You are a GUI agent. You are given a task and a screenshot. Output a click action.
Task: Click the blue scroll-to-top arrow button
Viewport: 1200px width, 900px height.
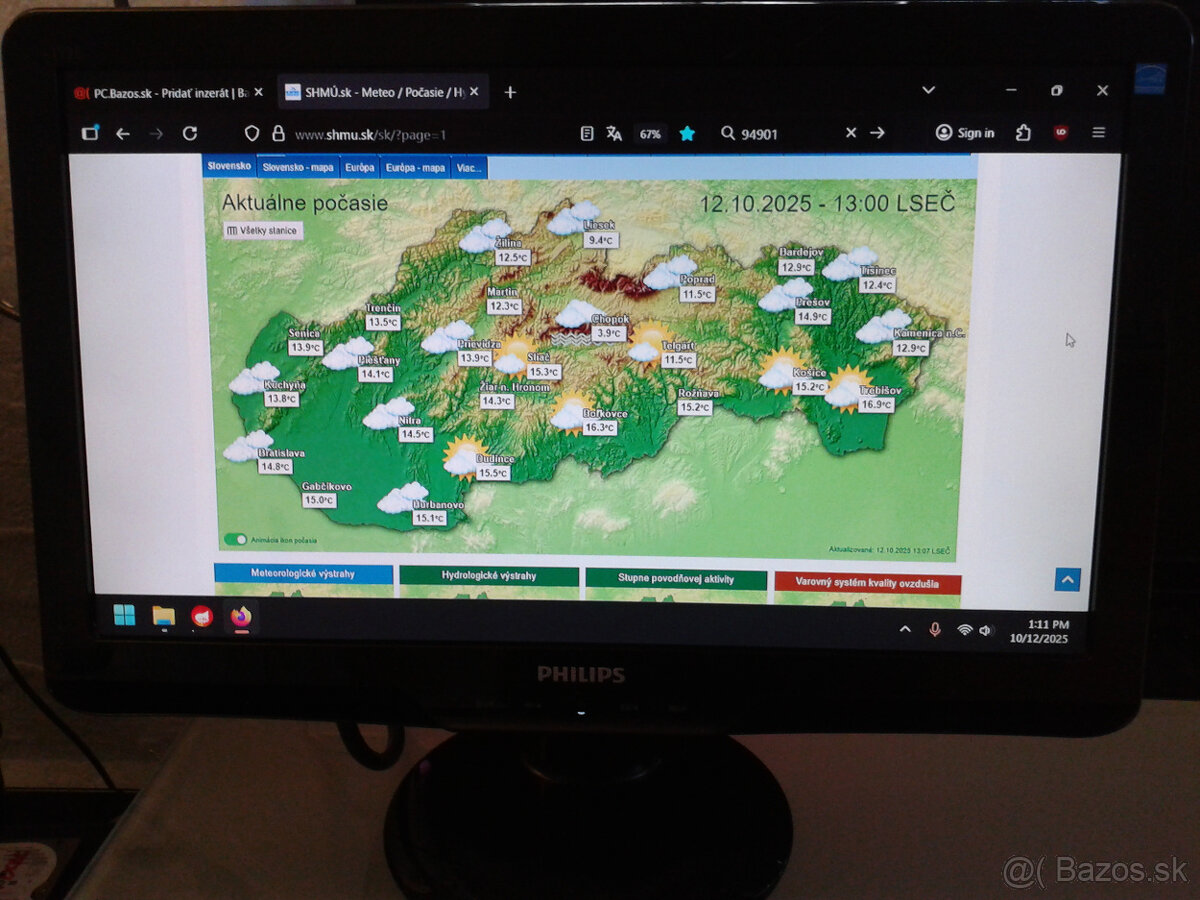[x=1067, y=579]
